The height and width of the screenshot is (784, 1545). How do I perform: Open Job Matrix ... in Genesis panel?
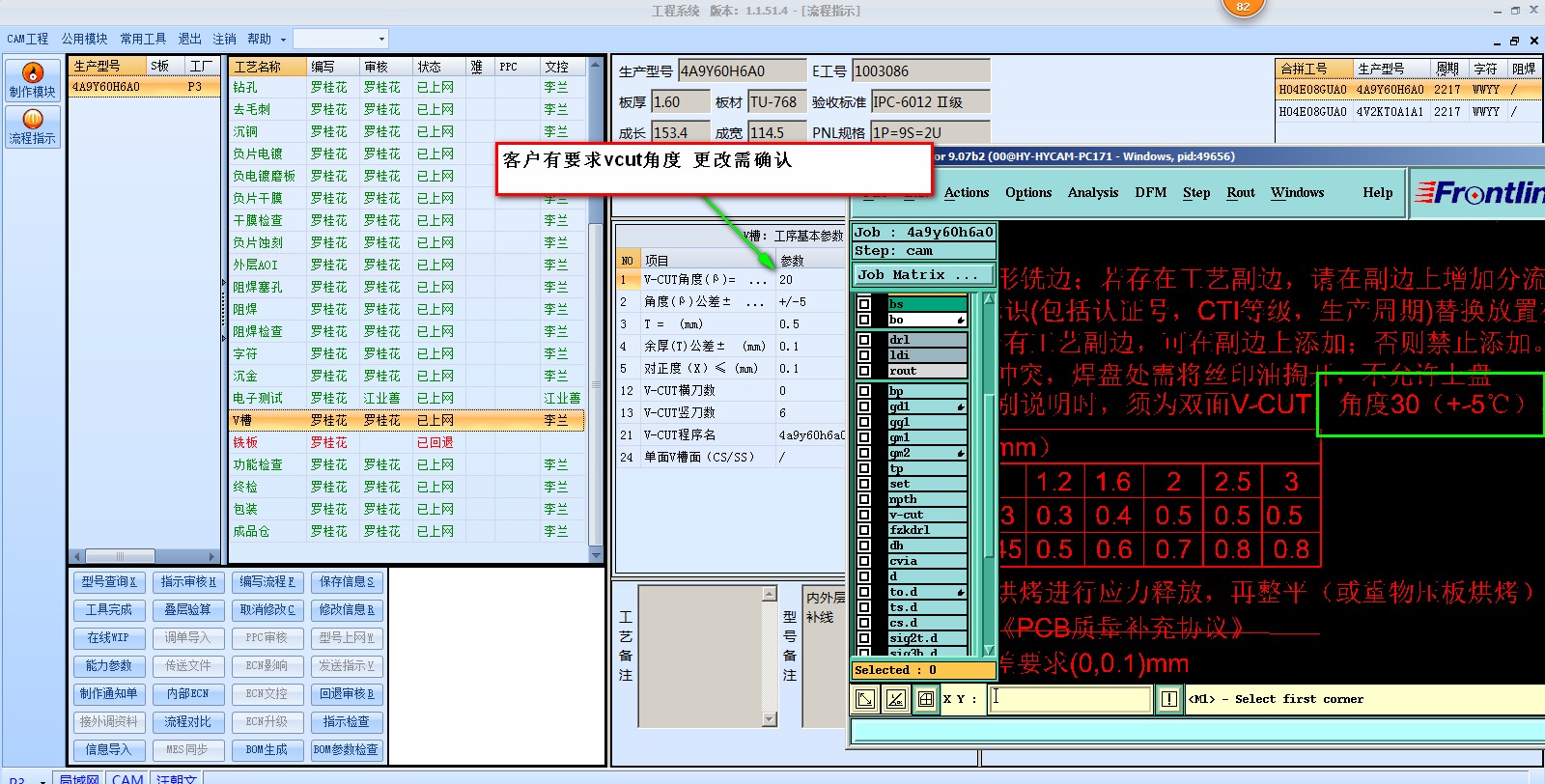tap(923, 275)
